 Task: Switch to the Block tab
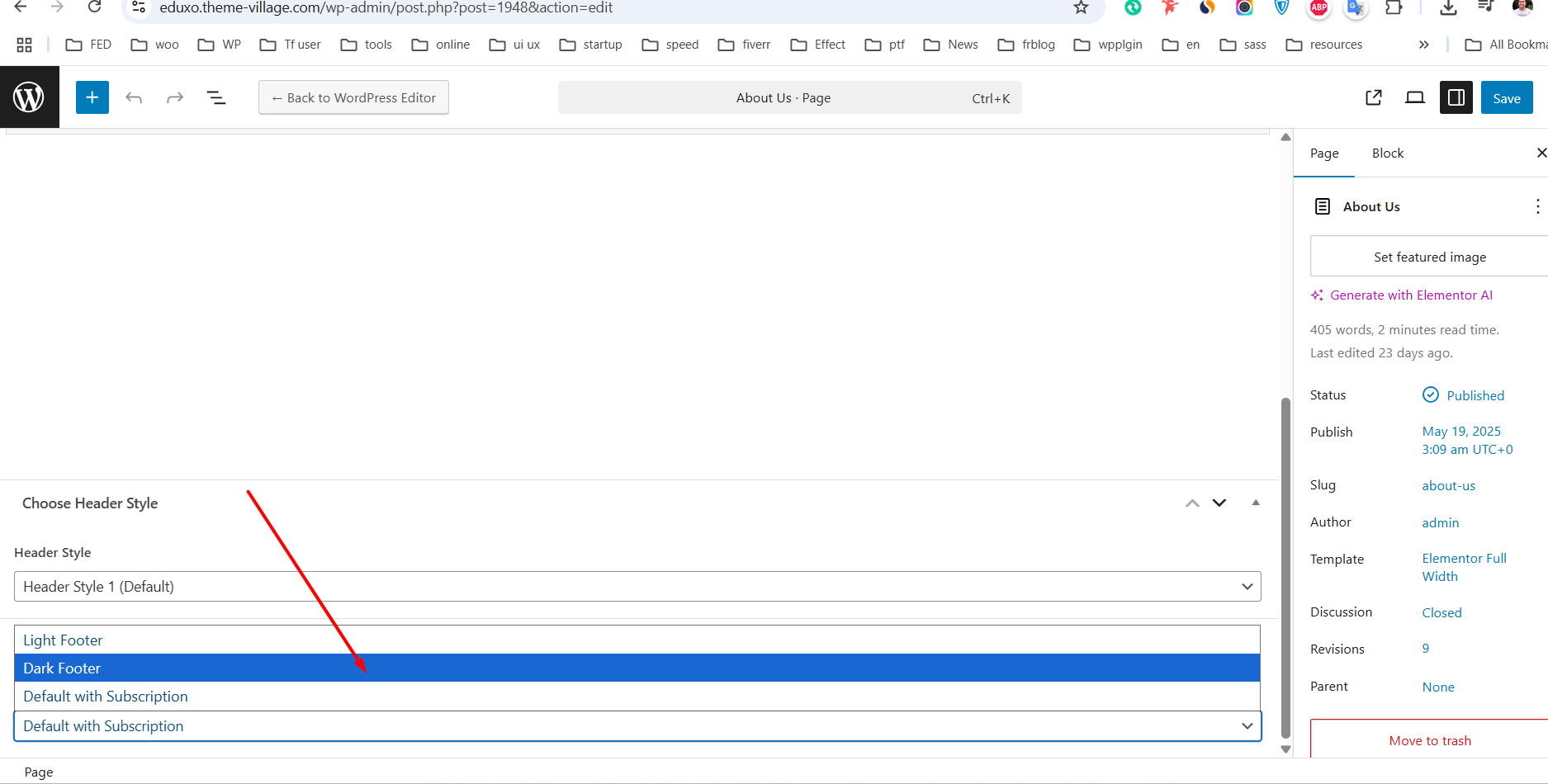[x=1387, y=153]
